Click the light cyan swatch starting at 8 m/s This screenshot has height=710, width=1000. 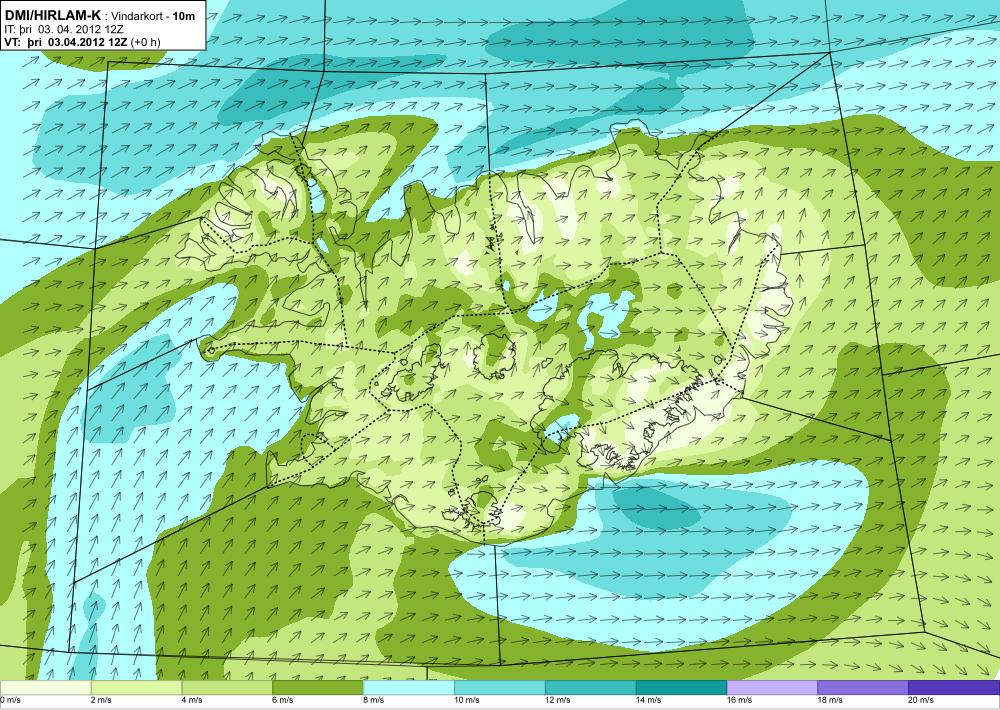[409, 688]
